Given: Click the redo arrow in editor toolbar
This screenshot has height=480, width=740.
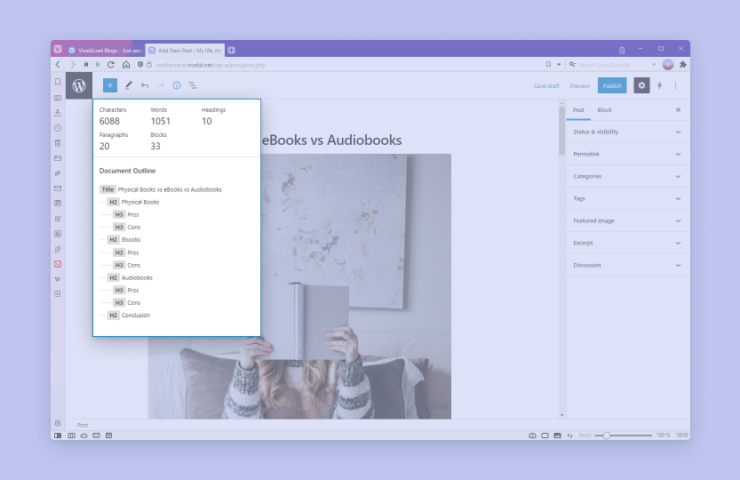Looking at the screenshot, I should [160, 85].
